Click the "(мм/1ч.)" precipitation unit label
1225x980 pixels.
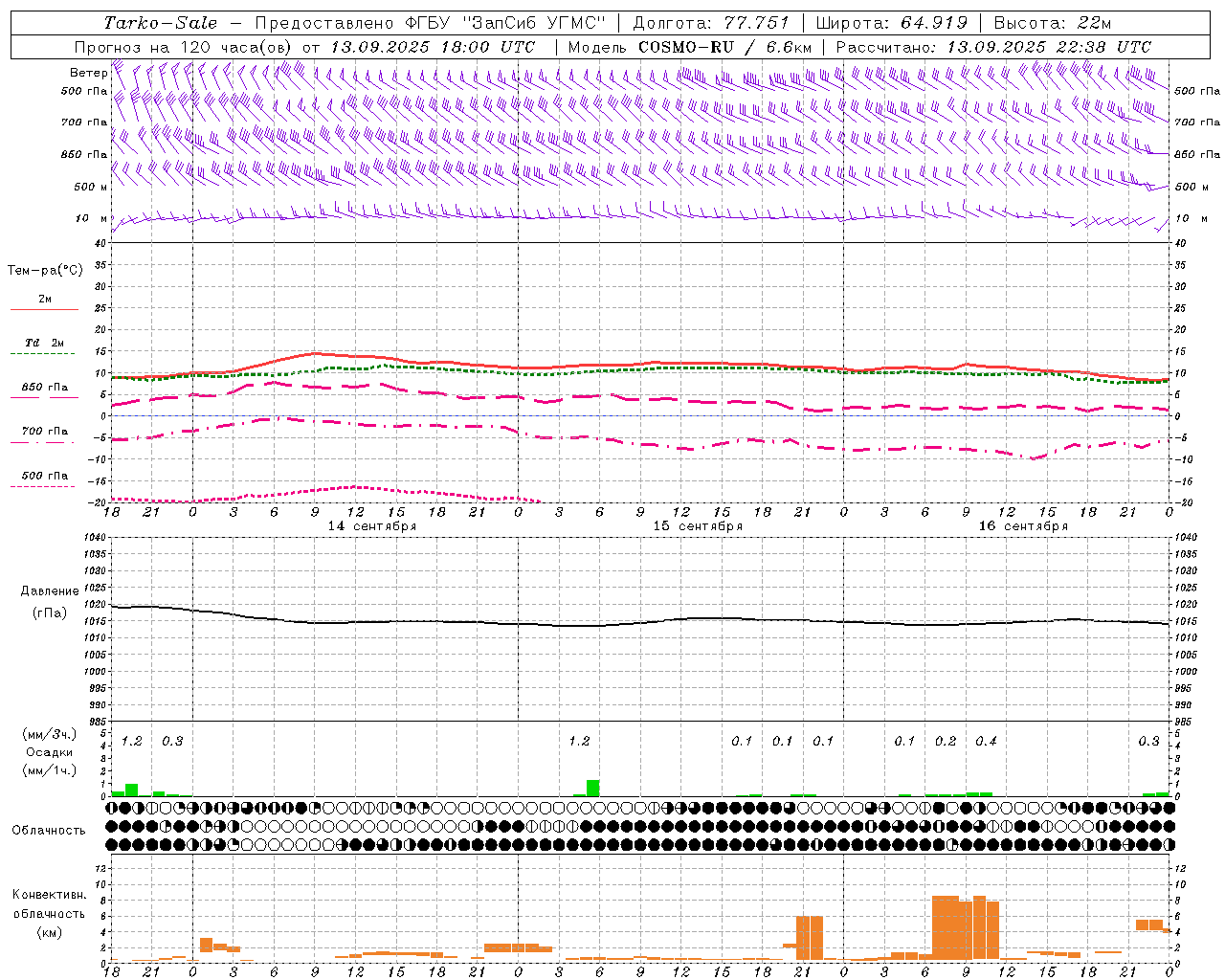click(x=50, y=770)
